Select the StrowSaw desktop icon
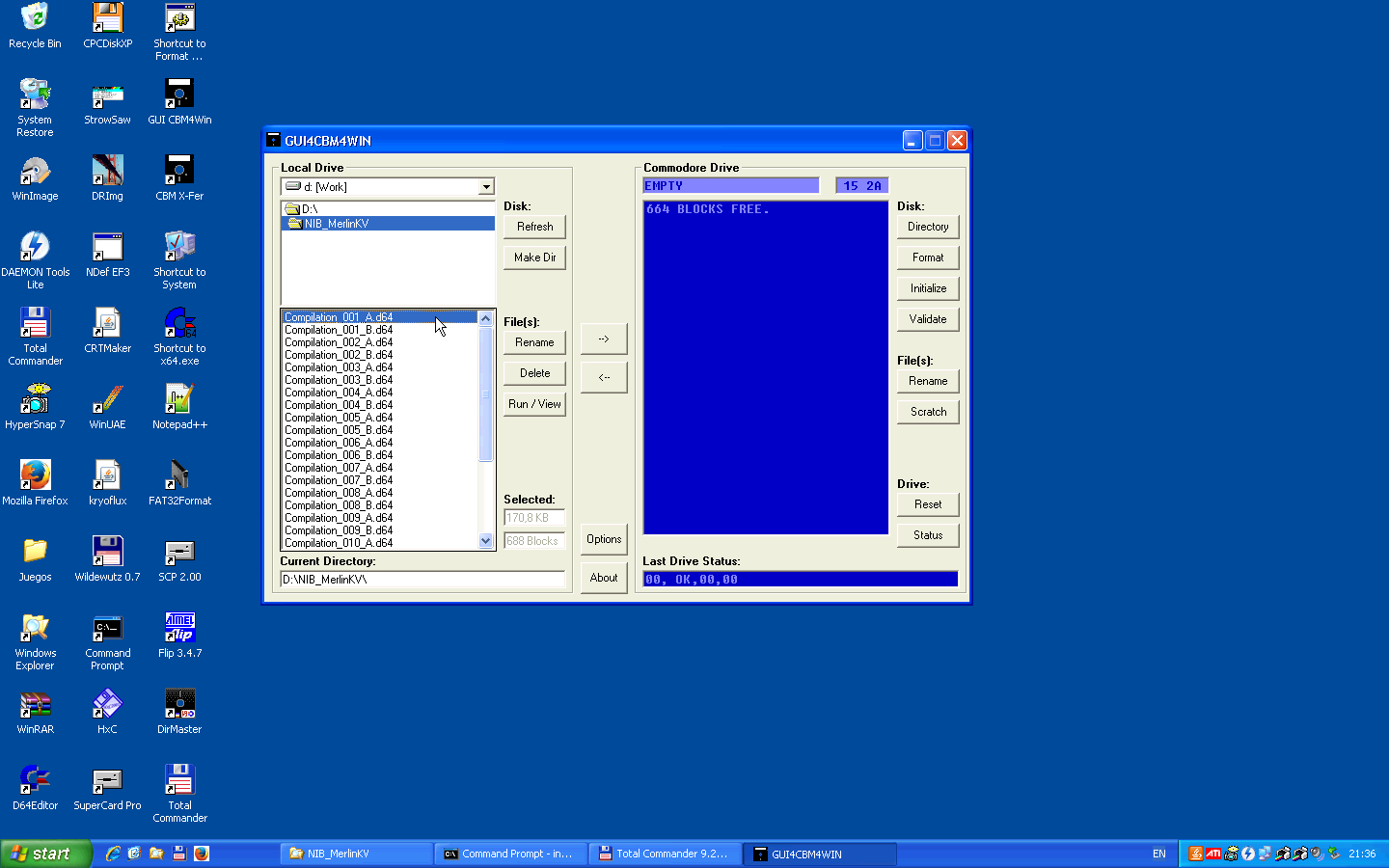The height and width of the screenshot is (868, 1389). click(107, 102)
